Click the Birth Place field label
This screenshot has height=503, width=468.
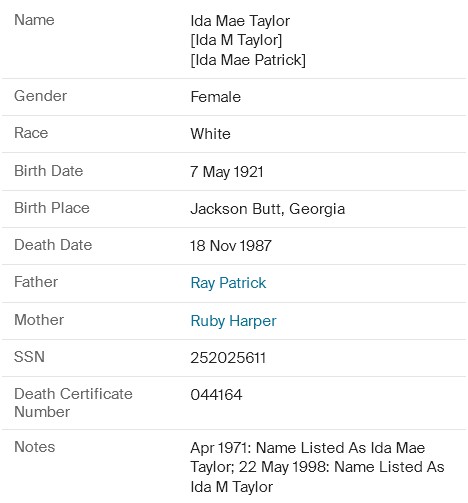52,208
